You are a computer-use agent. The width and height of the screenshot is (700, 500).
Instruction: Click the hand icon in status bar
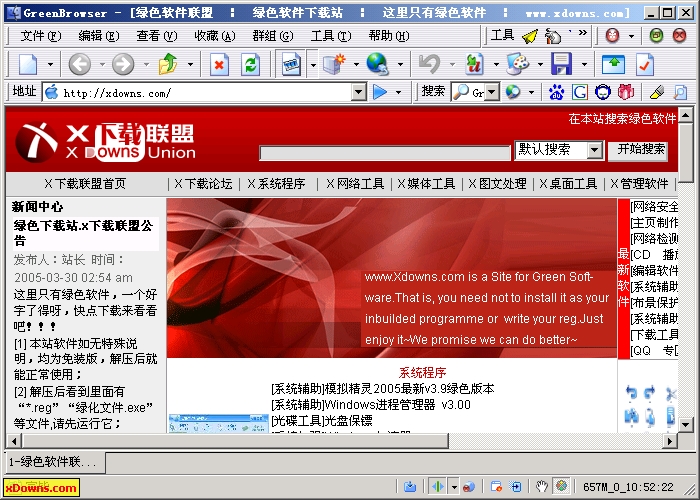click(x=542, y=487)
